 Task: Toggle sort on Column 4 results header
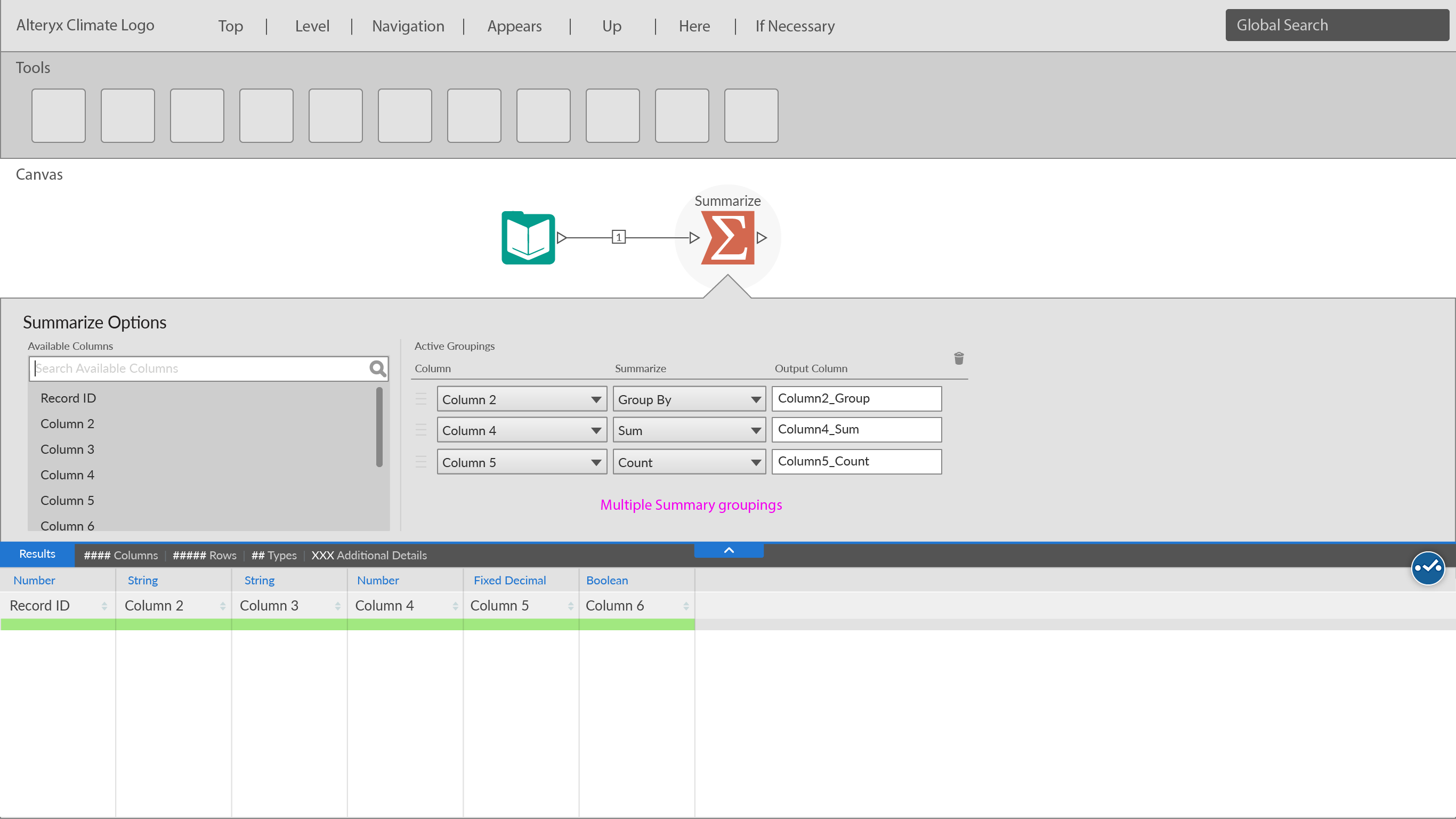(x=455, y=606)
